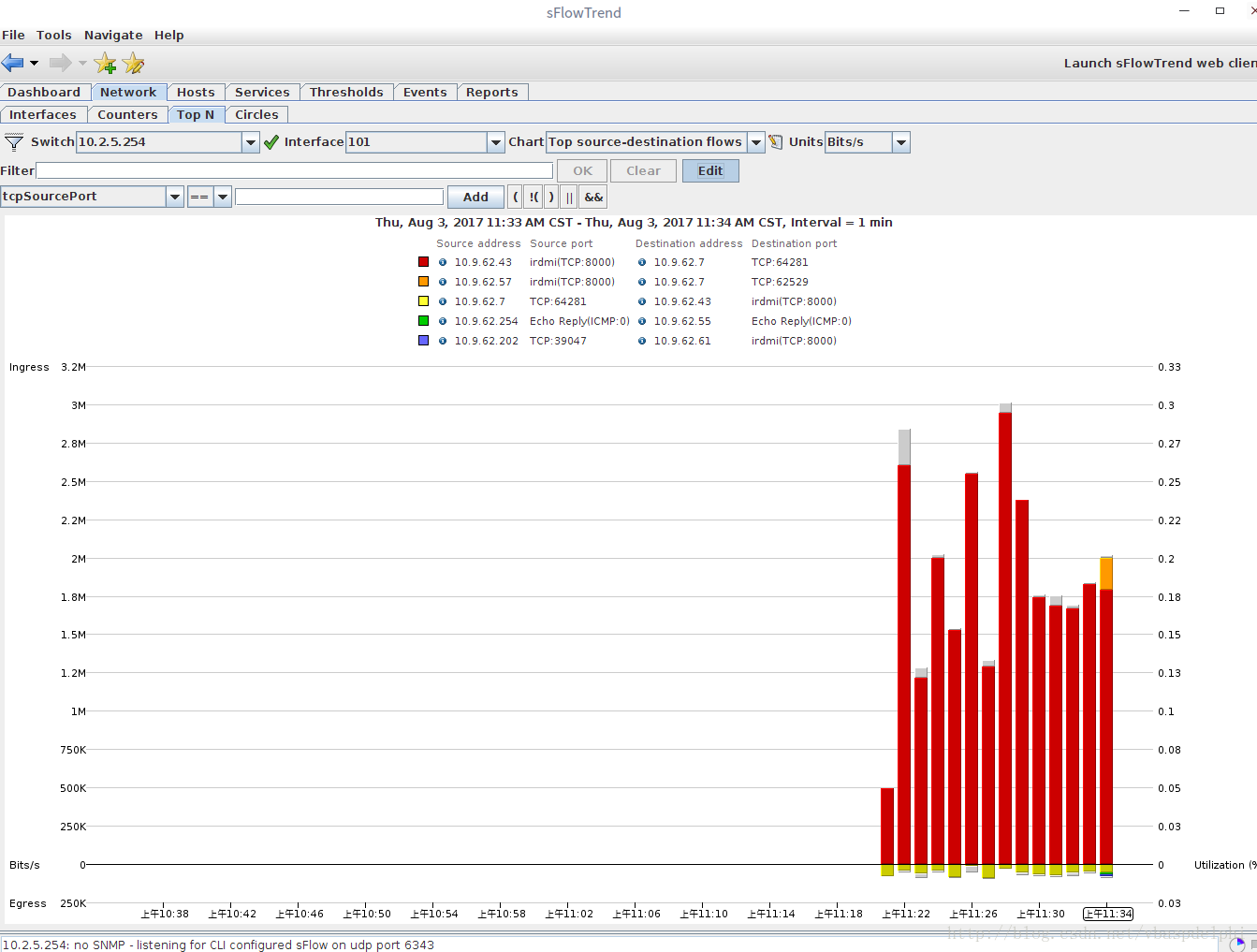Click info icon for destination 10.9.62.7 in orange row
The height and width of the screenshot is (952, 1257).
tap(642, 282)
